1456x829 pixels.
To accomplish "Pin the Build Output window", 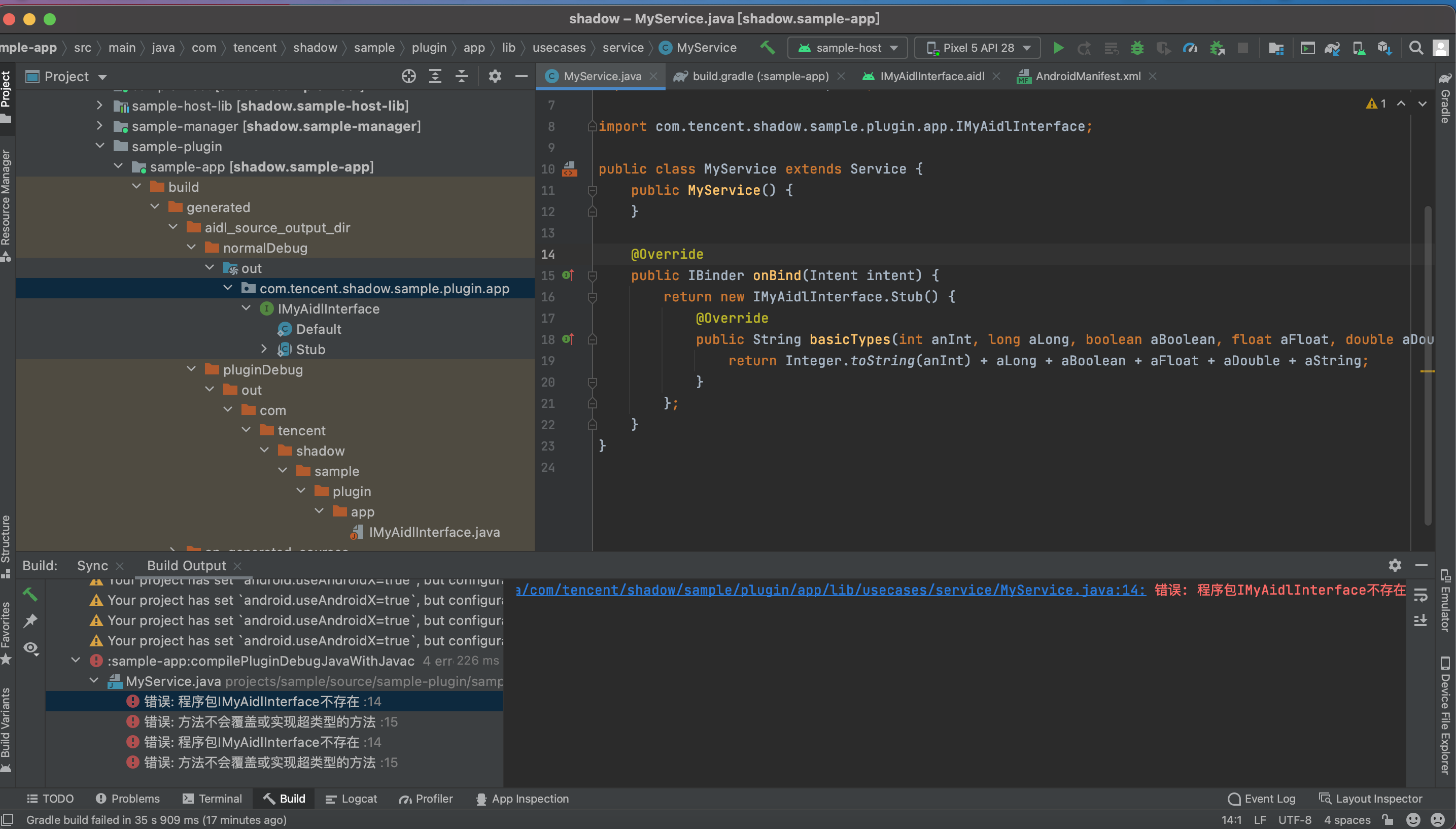I will 30,620.
